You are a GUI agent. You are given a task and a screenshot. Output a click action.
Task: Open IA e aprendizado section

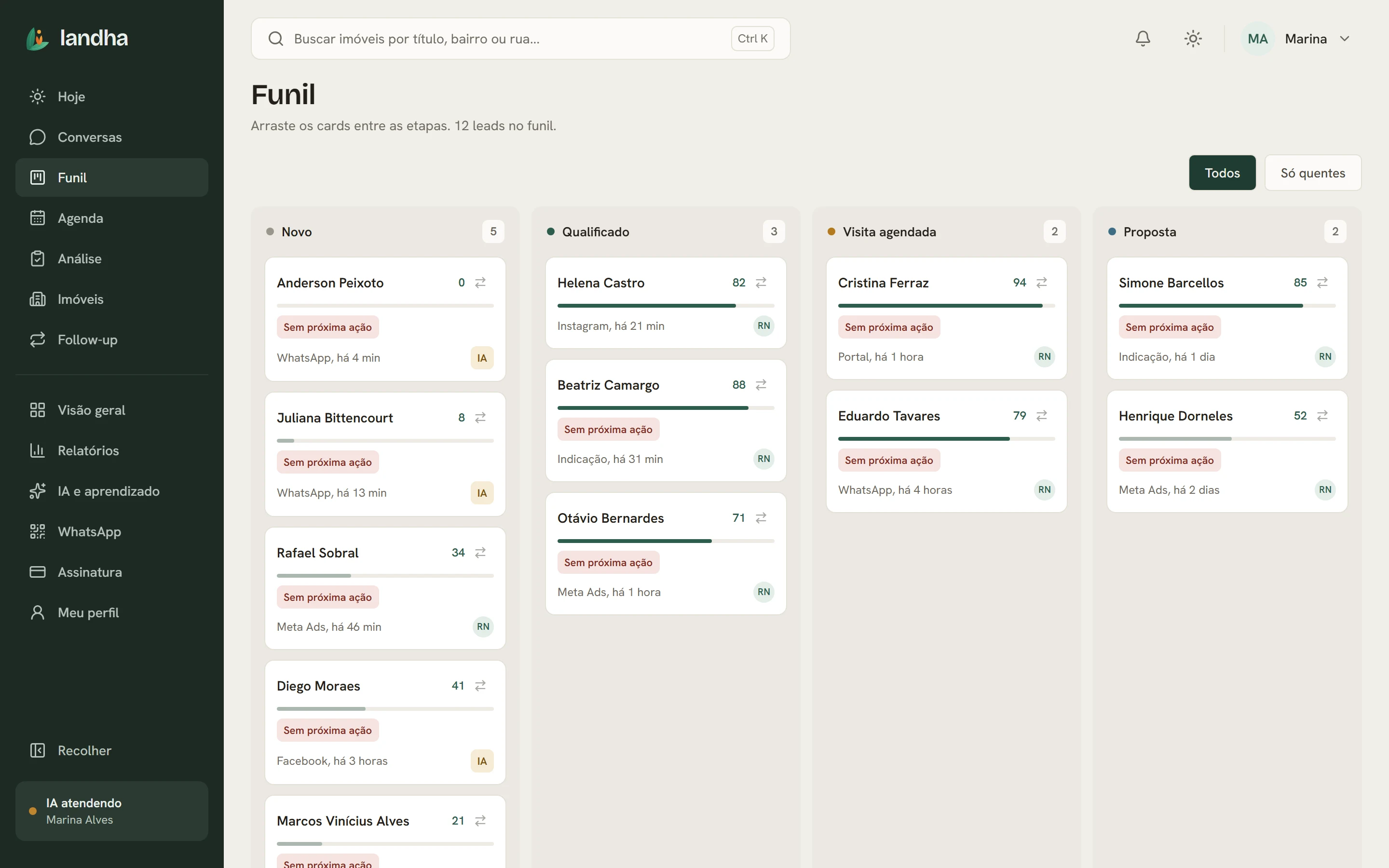click(x=112, y=491)
